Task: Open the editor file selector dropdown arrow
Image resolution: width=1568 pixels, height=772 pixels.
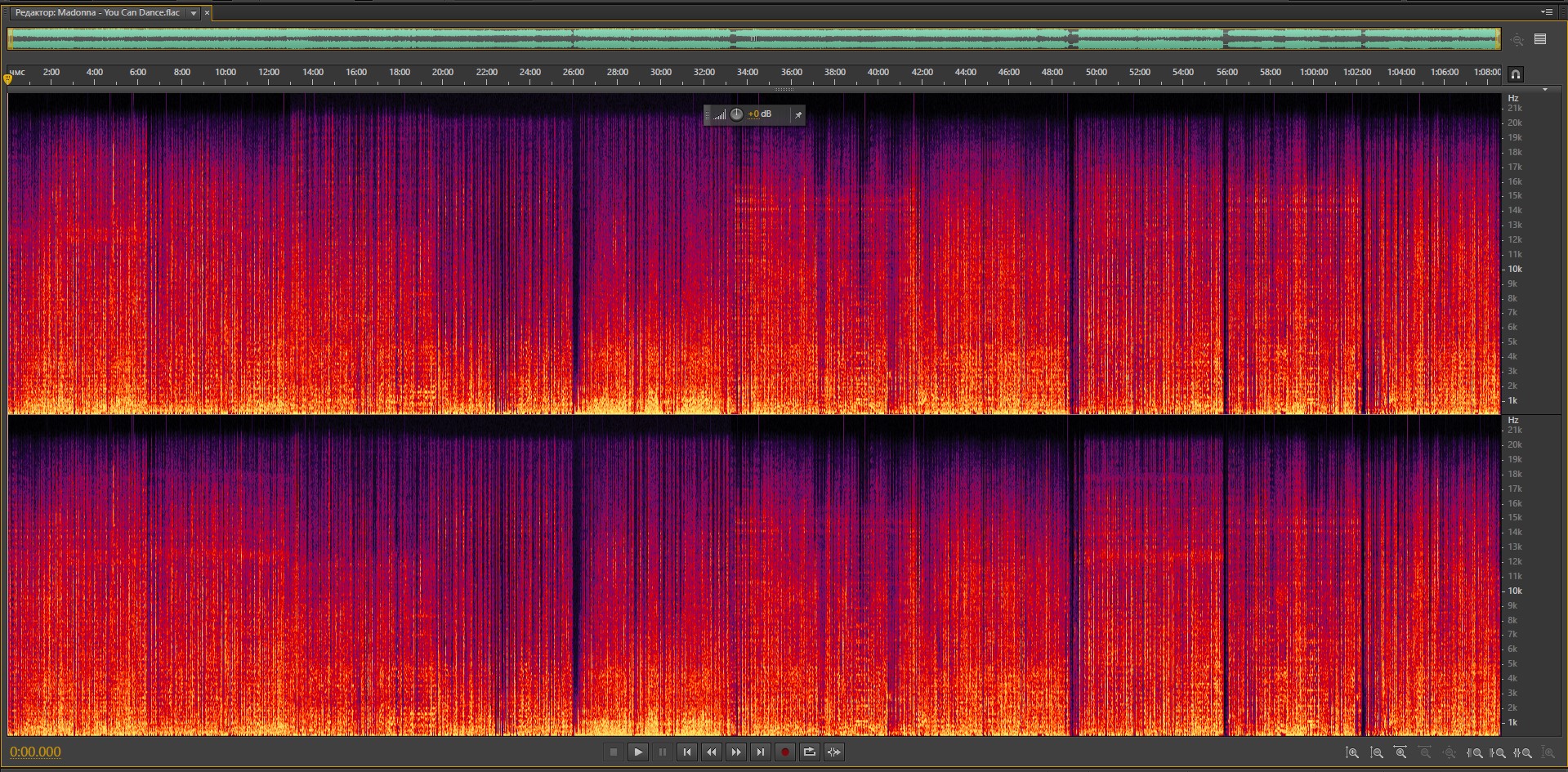Action: [x=194, y=13]
